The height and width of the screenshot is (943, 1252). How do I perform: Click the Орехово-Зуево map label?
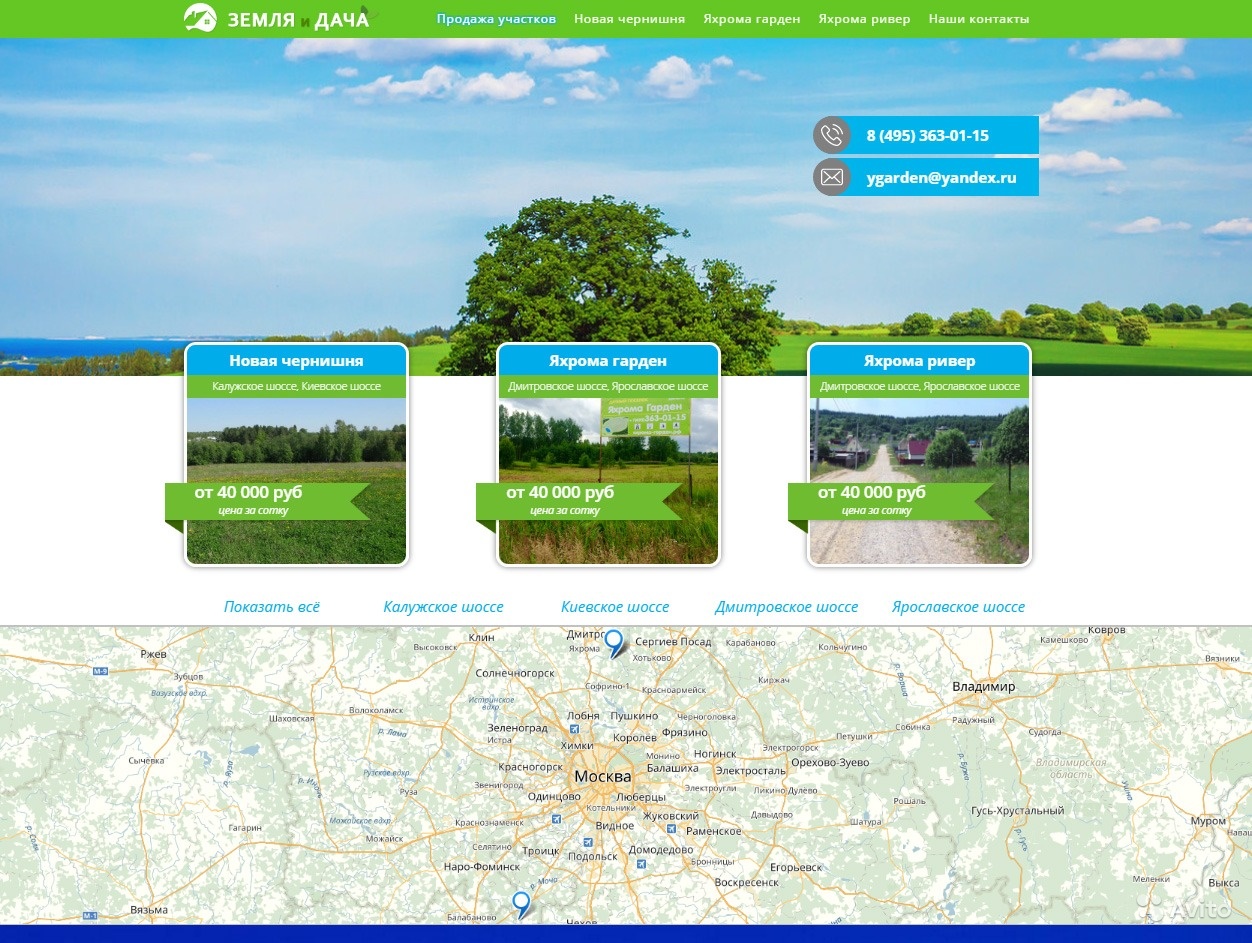click(x=829, y=762)
